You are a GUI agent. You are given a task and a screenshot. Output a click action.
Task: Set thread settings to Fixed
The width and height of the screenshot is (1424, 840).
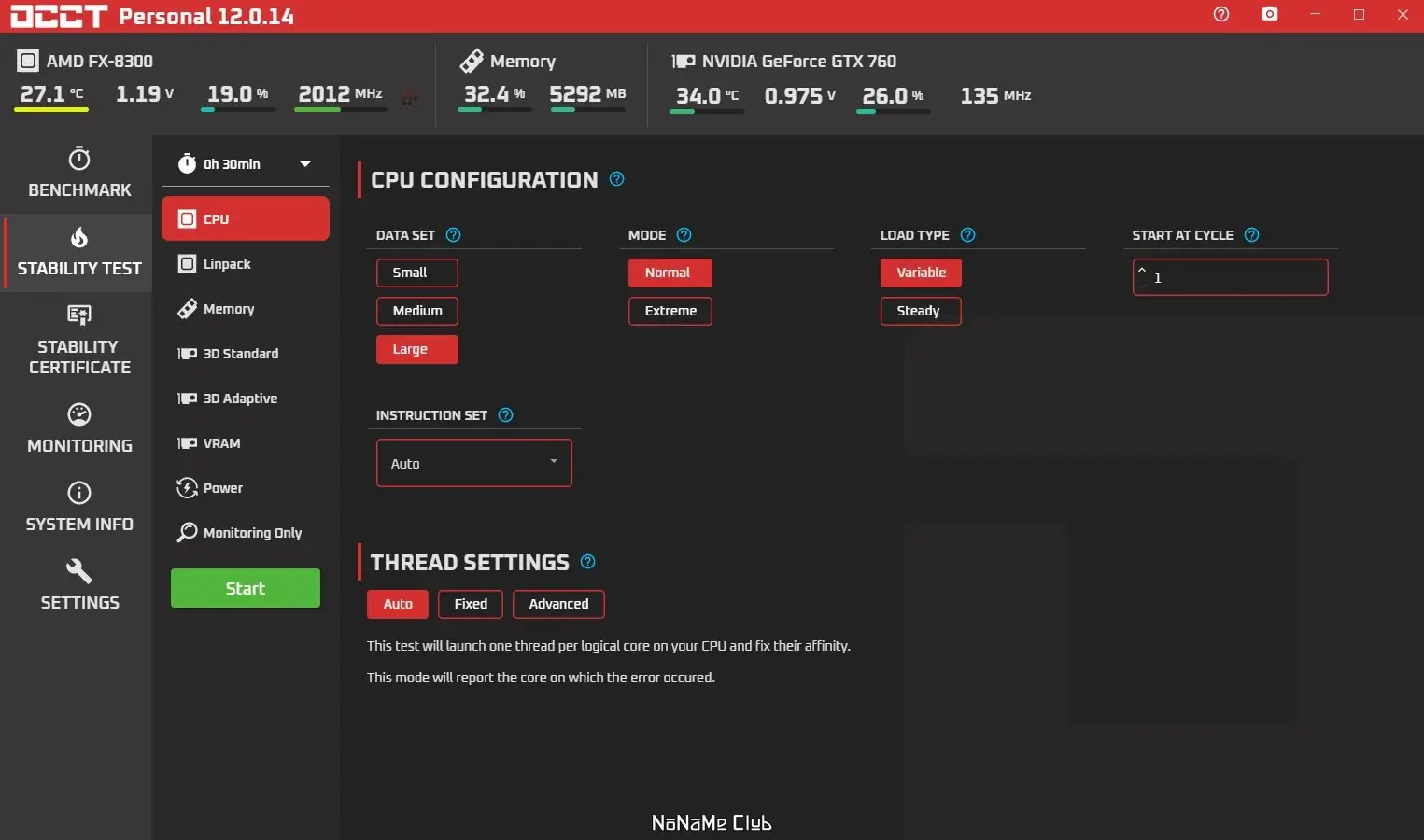point(471,604)
